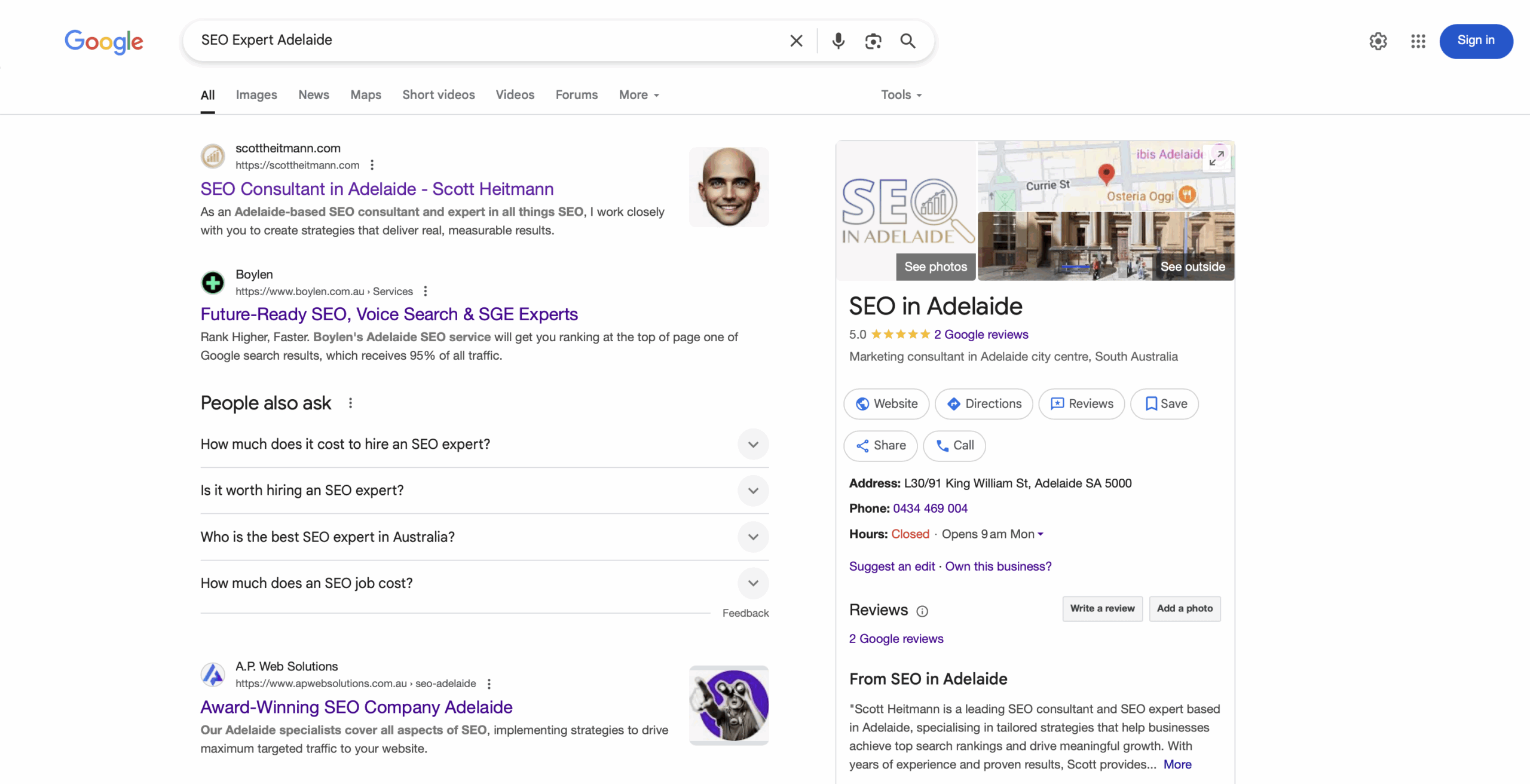Click See outside street view image

coord(1193,267)
